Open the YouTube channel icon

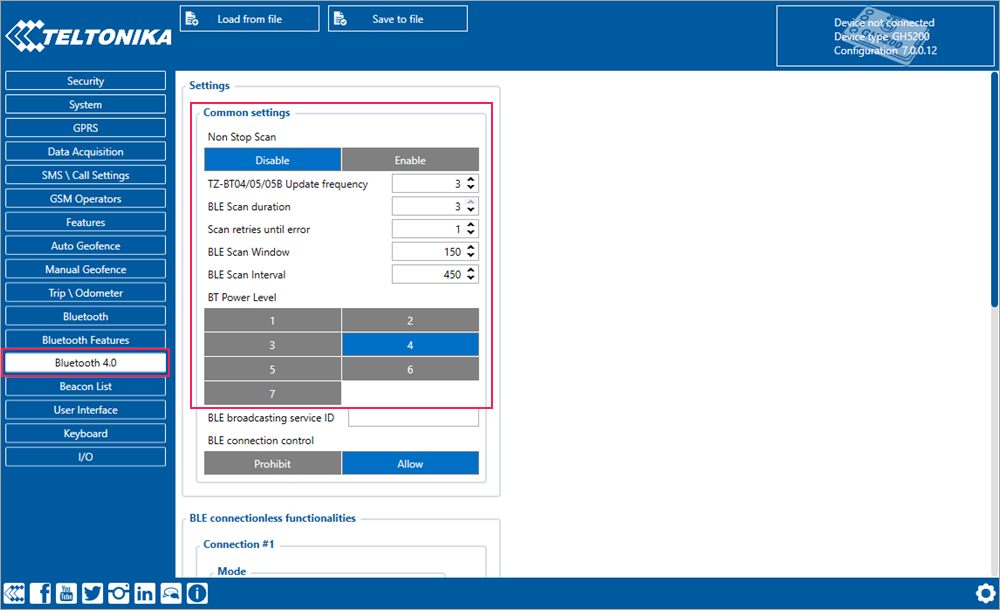tap(67, 593)
